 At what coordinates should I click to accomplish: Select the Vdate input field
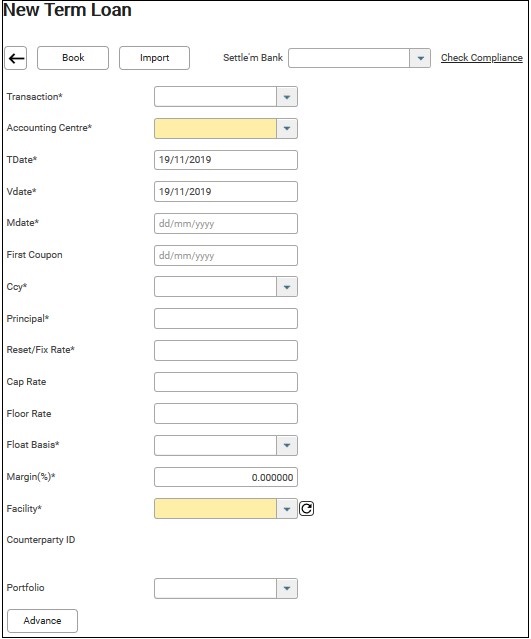[x=226, y=192]
